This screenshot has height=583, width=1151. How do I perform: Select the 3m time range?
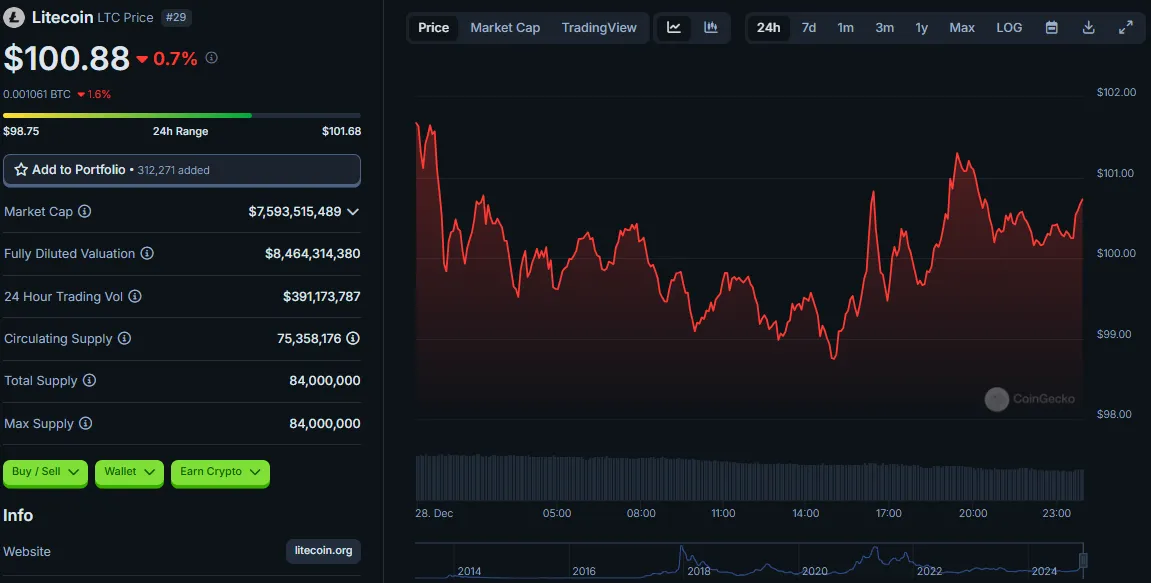tap(885, 28)
